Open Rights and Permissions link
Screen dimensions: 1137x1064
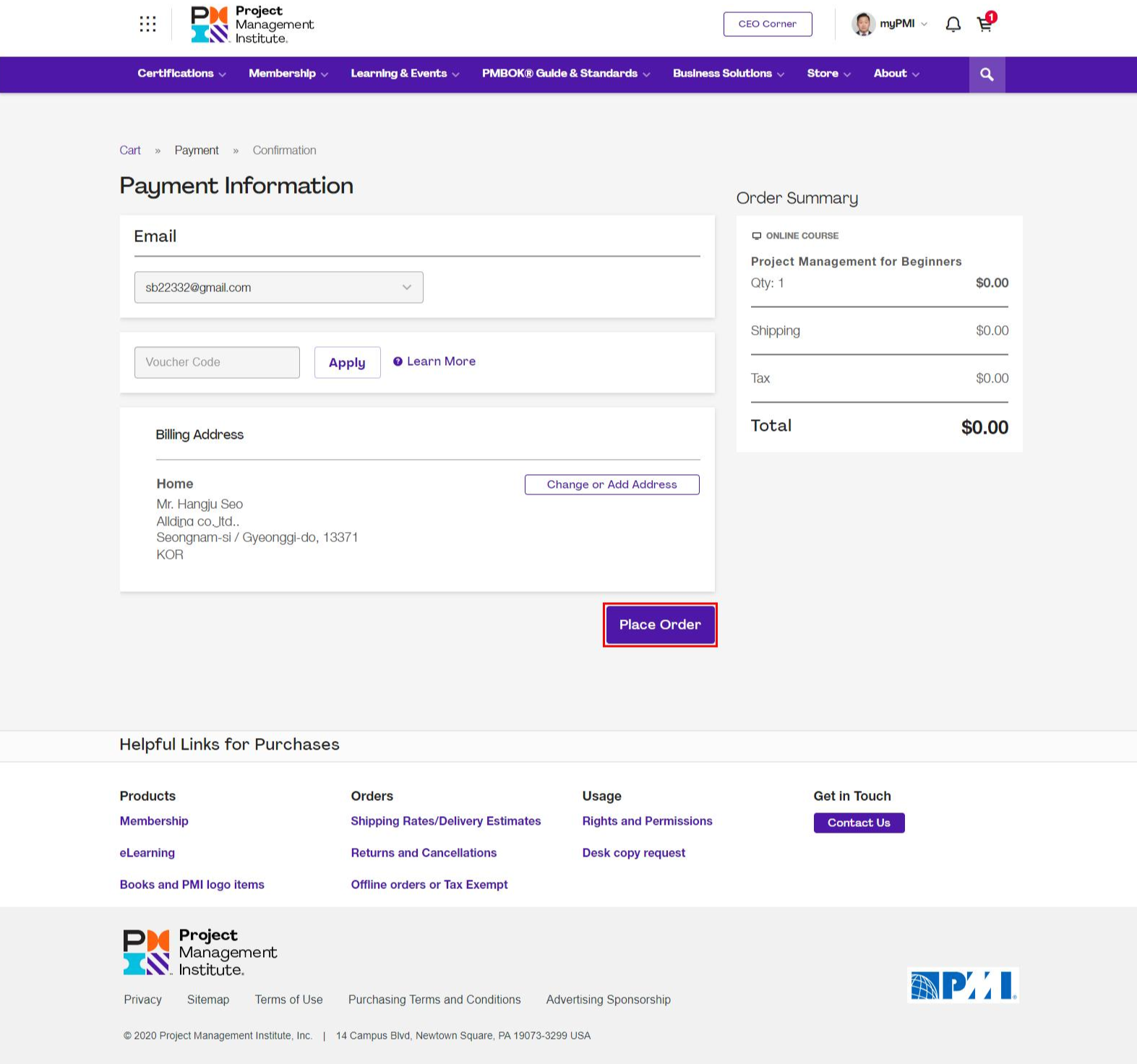648,821
